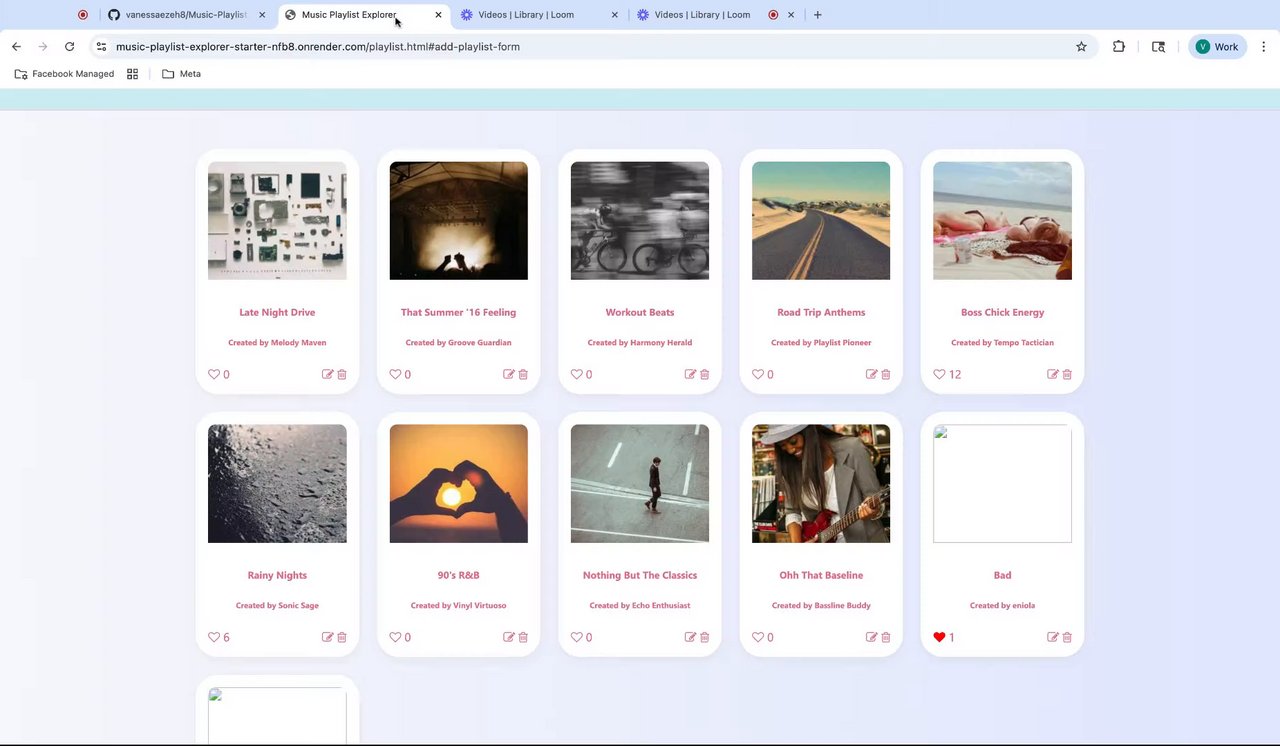Open the Work profile button

pyautogui.click(x=1217, y=46)
